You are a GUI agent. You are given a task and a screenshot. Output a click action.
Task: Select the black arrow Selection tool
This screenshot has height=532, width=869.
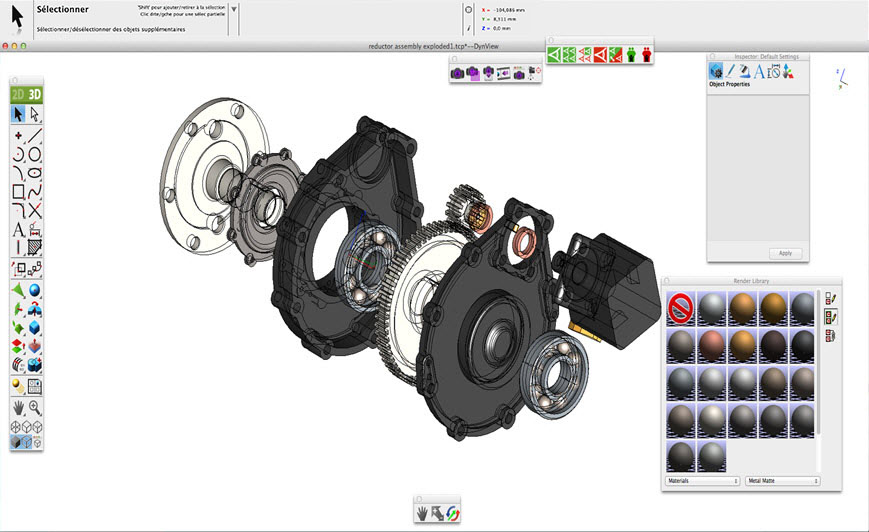point(18,115)
